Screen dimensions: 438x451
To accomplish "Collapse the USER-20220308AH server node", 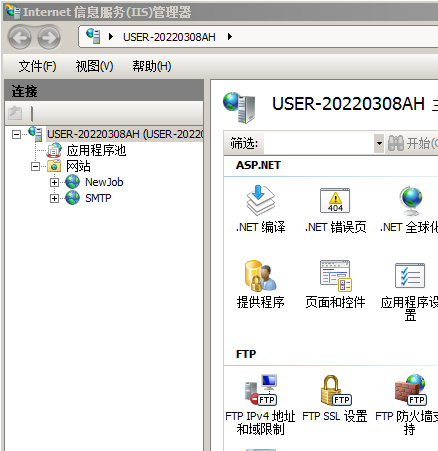I will click(16, 135).
